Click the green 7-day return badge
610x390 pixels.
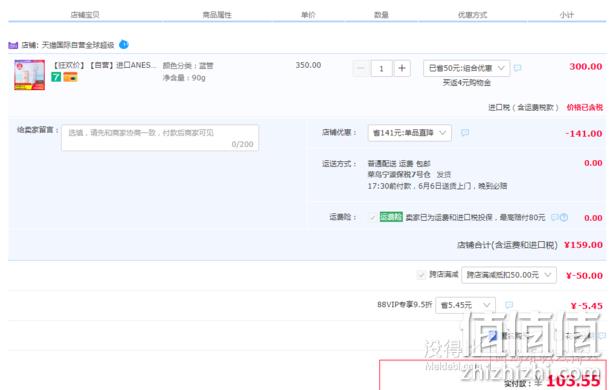(x=56, y=77)
